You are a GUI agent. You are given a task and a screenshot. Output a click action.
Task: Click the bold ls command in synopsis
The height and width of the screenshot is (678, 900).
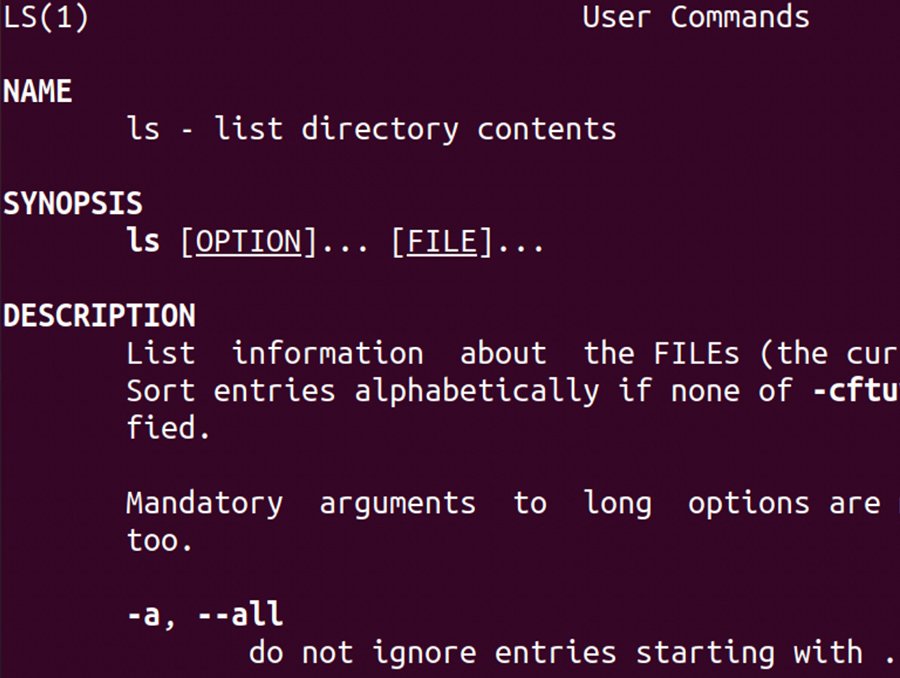point(143,242)
